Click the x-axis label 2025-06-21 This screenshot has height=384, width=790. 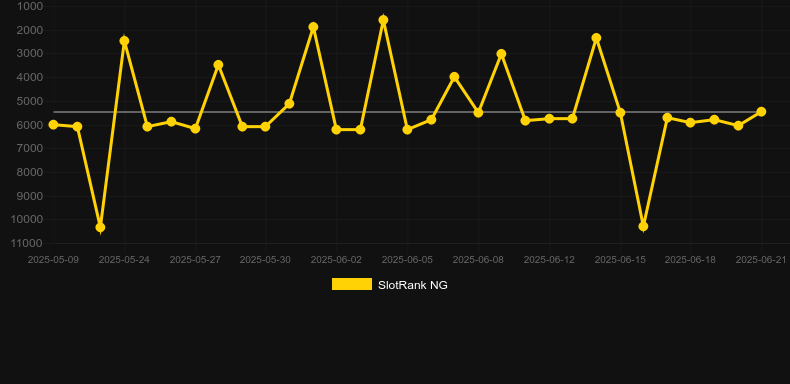761,260
